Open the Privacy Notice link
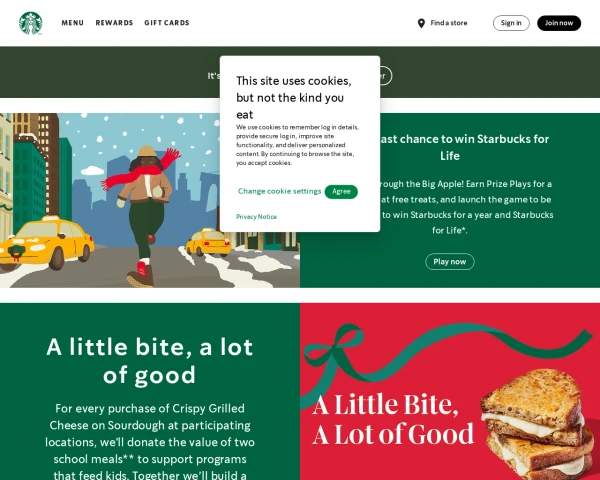 (x=256, y=217)
